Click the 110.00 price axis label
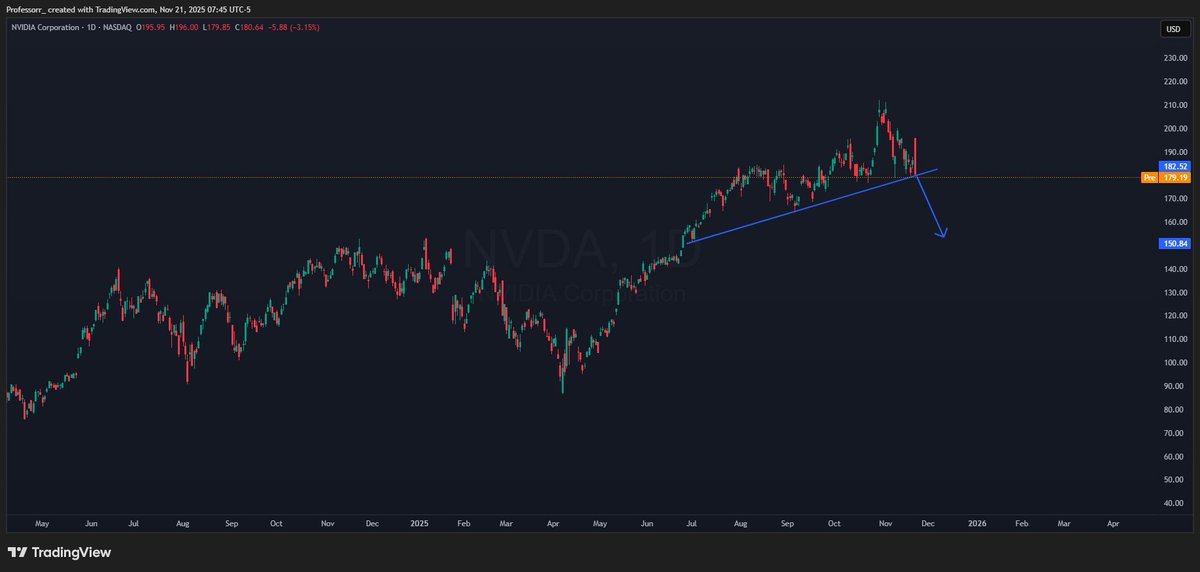1200x572 pixels. click(x=1174, y=339)
